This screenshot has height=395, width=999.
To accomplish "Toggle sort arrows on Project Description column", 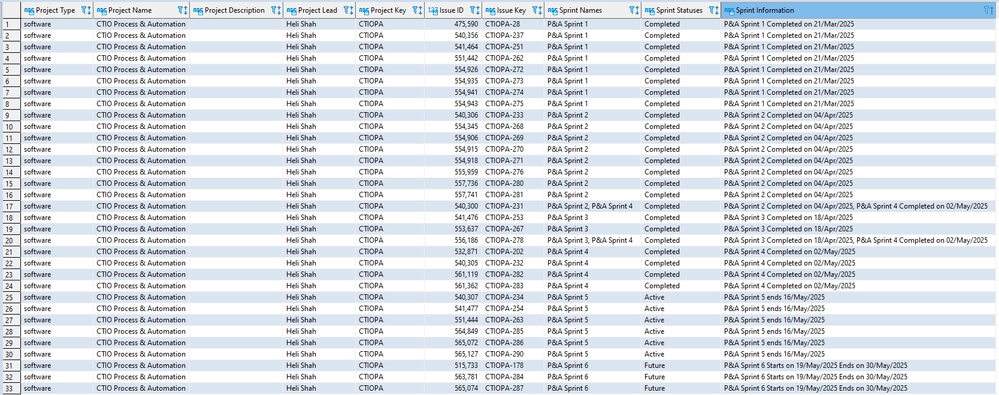I will 278,10.
